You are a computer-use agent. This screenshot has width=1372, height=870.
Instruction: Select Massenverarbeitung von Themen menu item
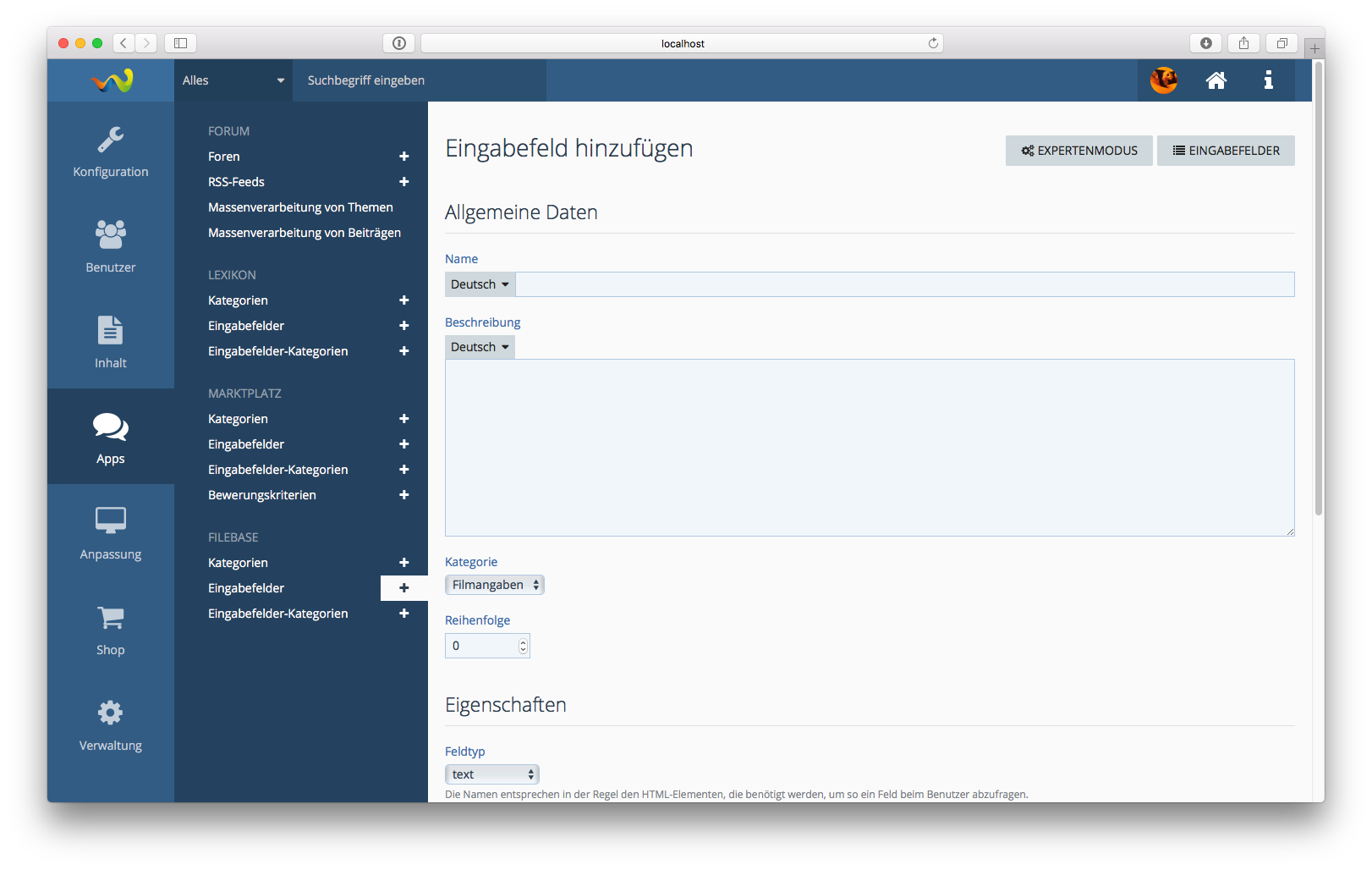[300, 207]
